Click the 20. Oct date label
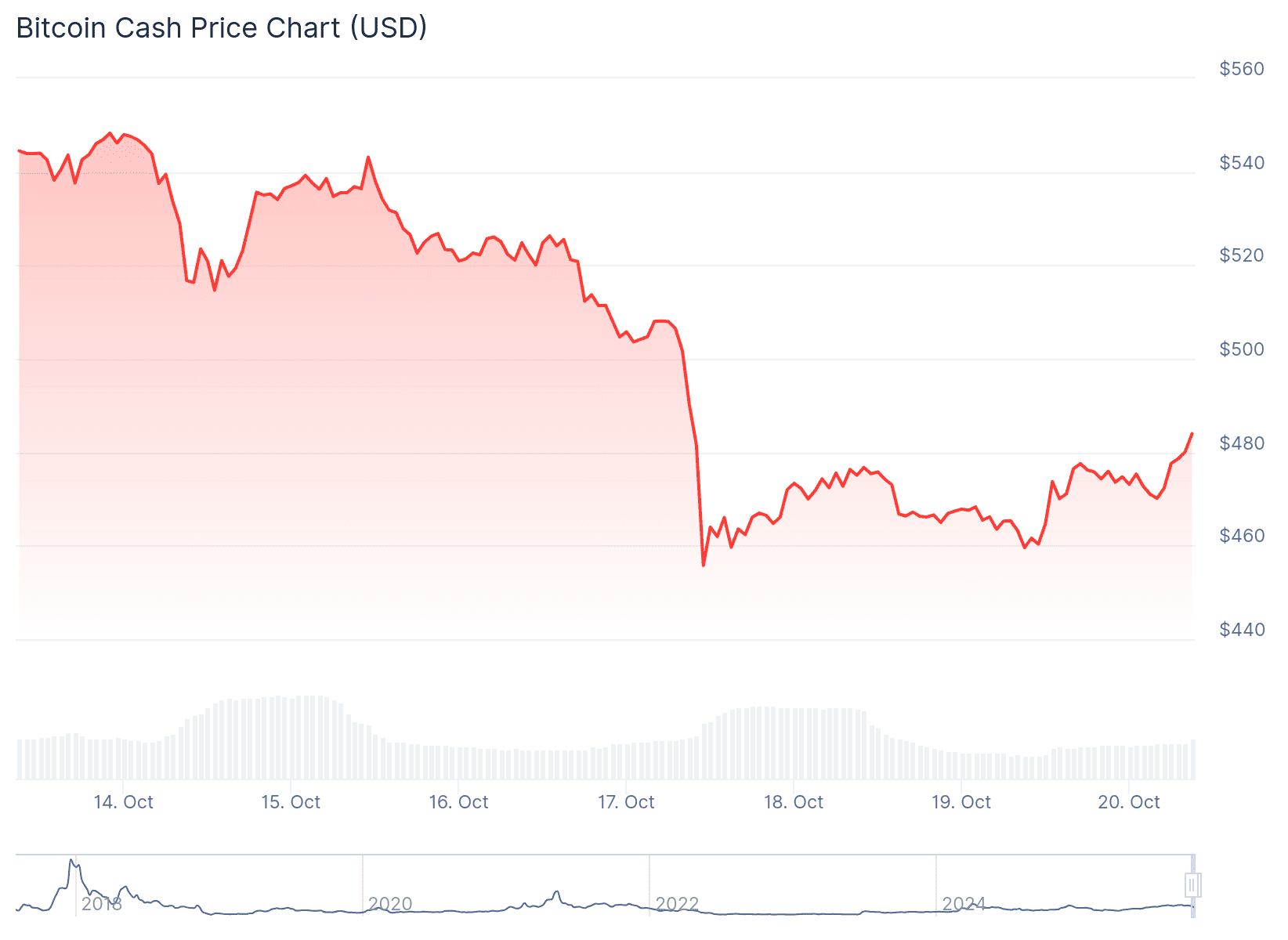1288x940 pixels. point(1129,802)
